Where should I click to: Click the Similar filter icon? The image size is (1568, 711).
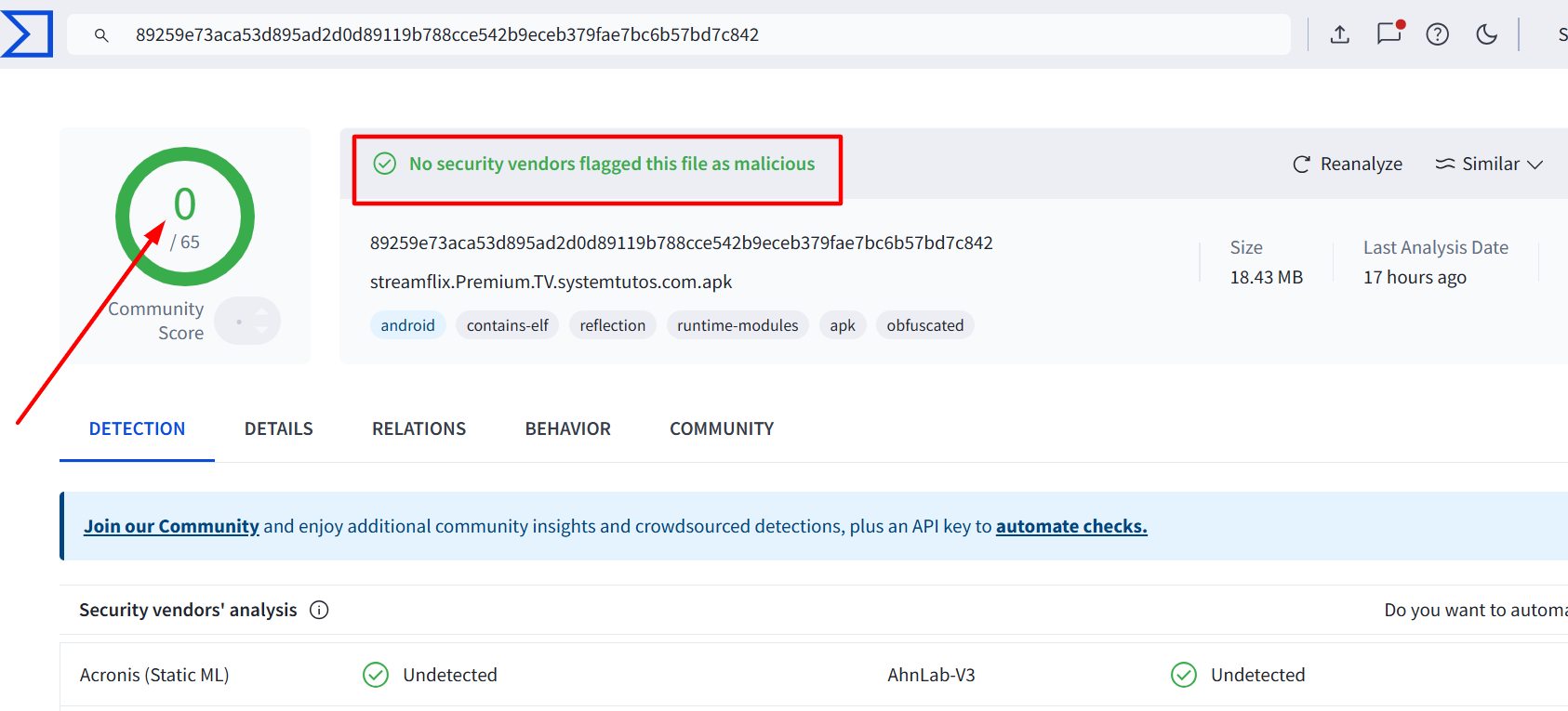[1445, 164]
